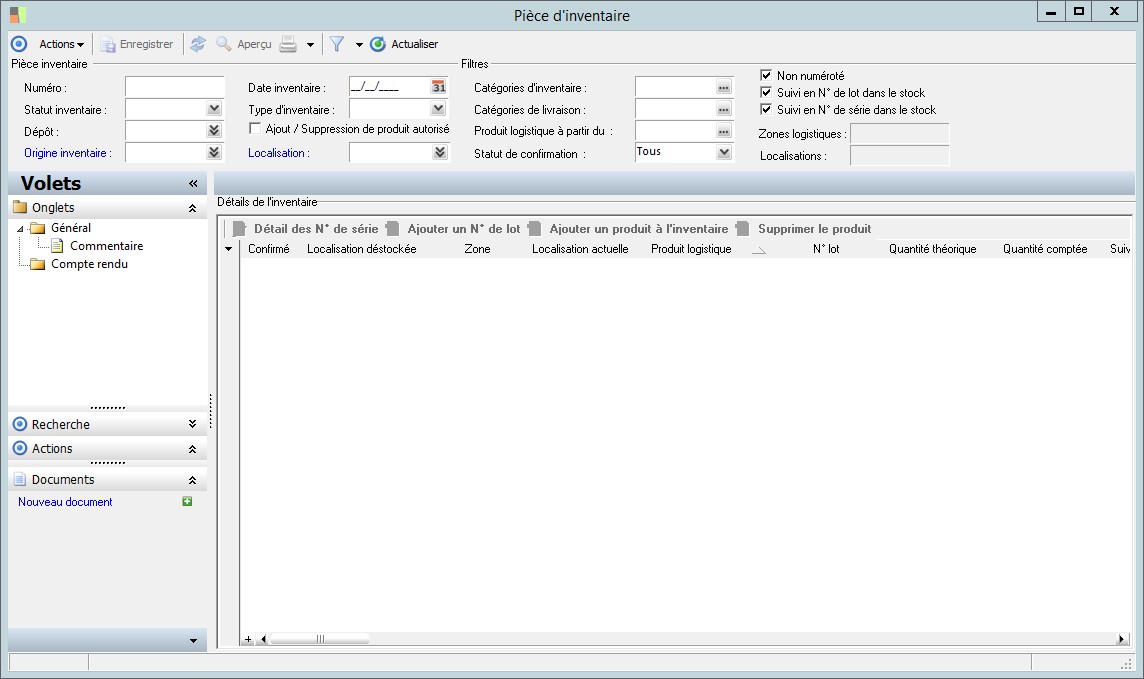Click the Enregistrer save button
This screenshot has height=679, width=1144.
(137, 44)
